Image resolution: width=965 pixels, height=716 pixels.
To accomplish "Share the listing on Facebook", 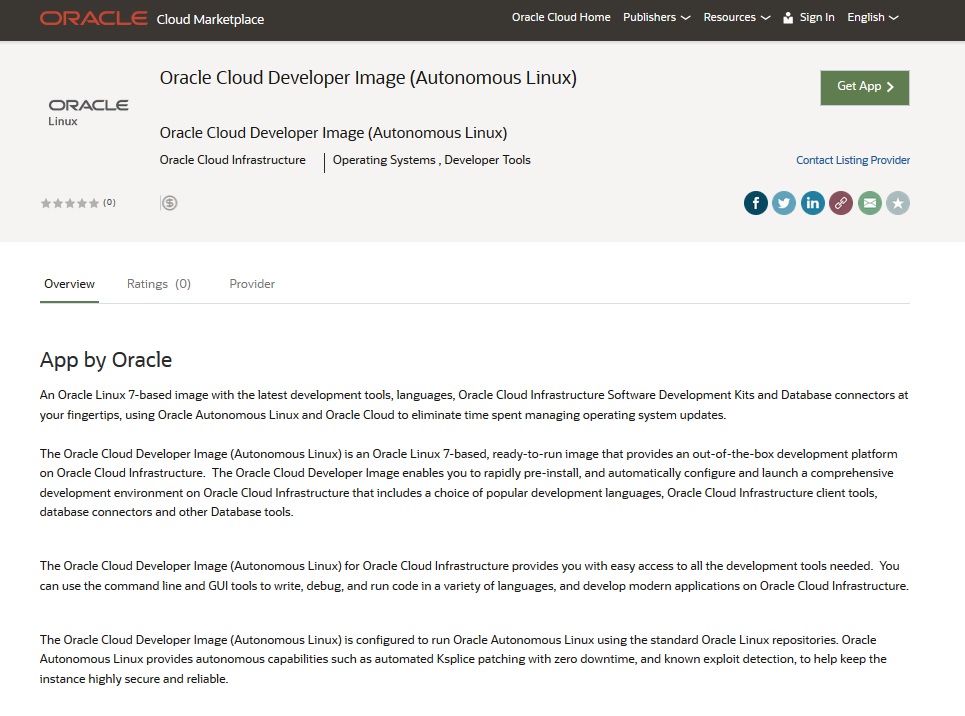I will (755, 202).
